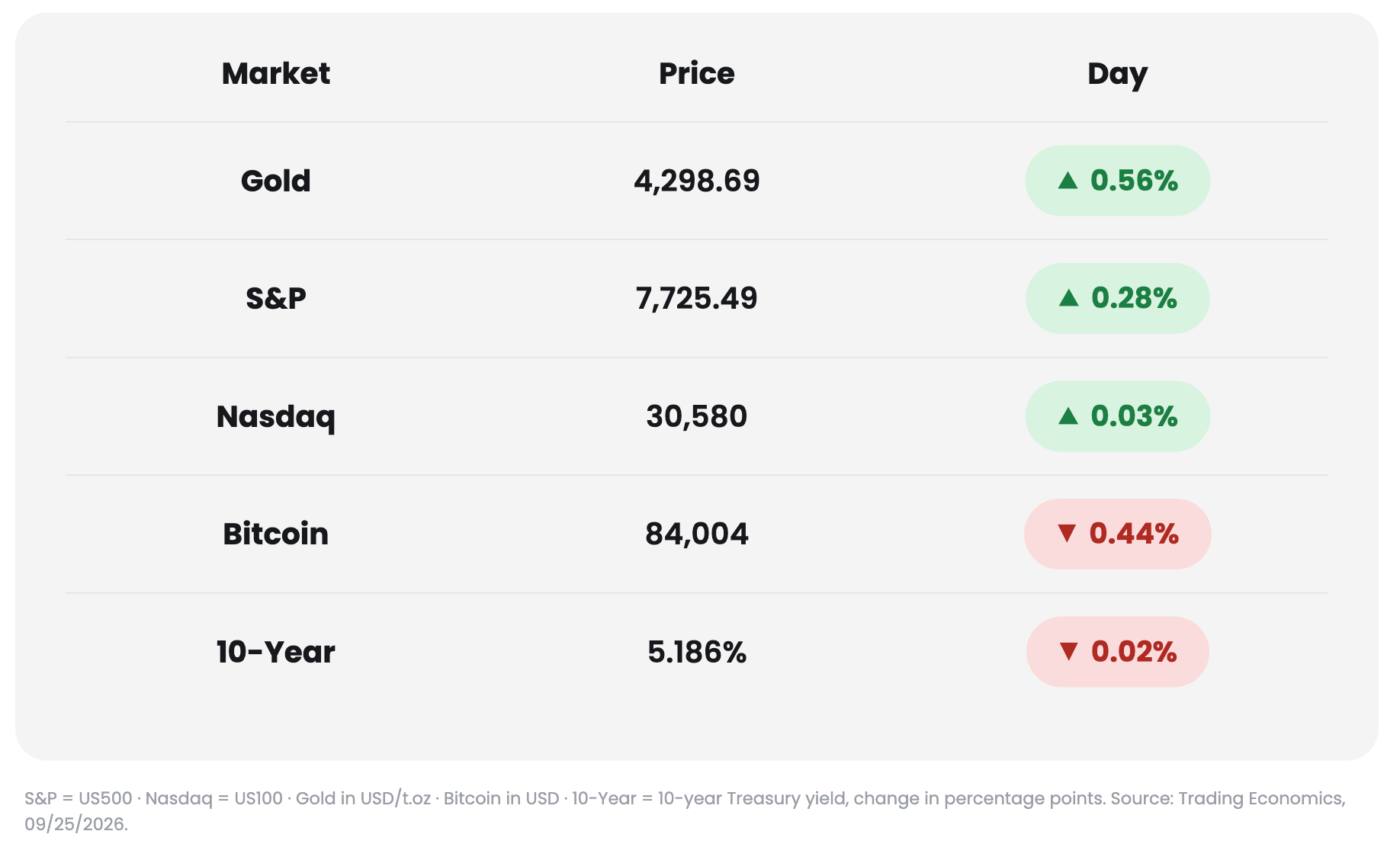The image size is (1400, 860).
Task: Open the Nasdaq market row label
Action: click(276, 417)
